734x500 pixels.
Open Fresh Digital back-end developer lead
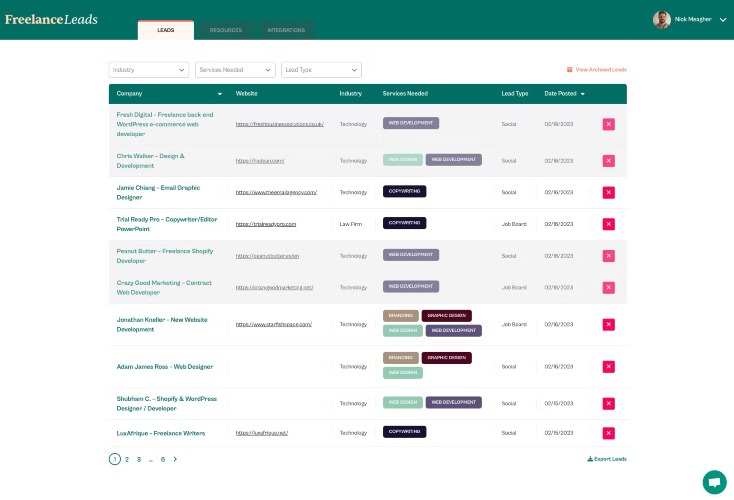[165, 124]
